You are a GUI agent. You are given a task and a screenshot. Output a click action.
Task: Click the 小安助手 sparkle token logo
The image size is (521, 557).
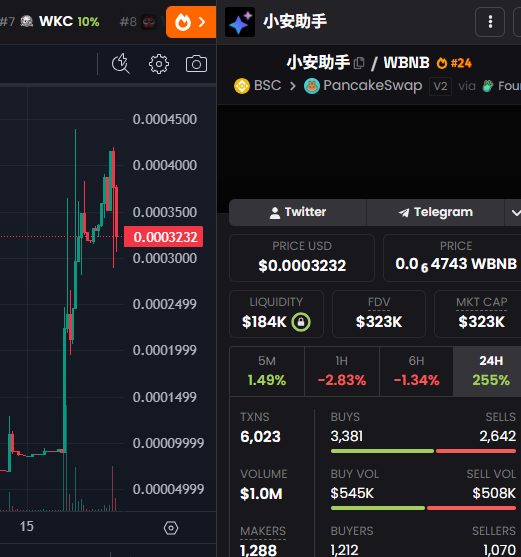240,22
